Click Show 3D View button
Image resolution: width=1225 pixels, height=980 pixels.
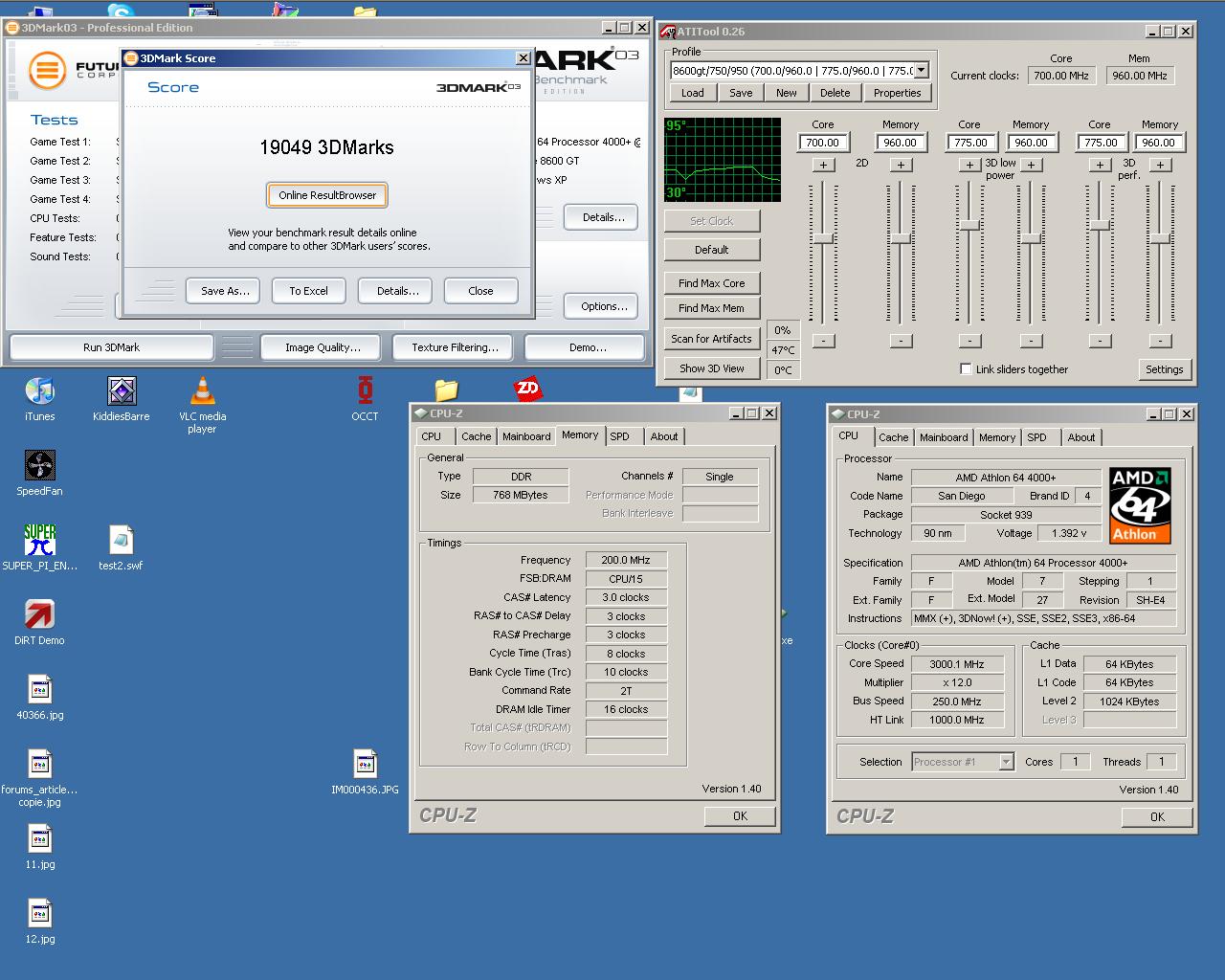point(711,368)
